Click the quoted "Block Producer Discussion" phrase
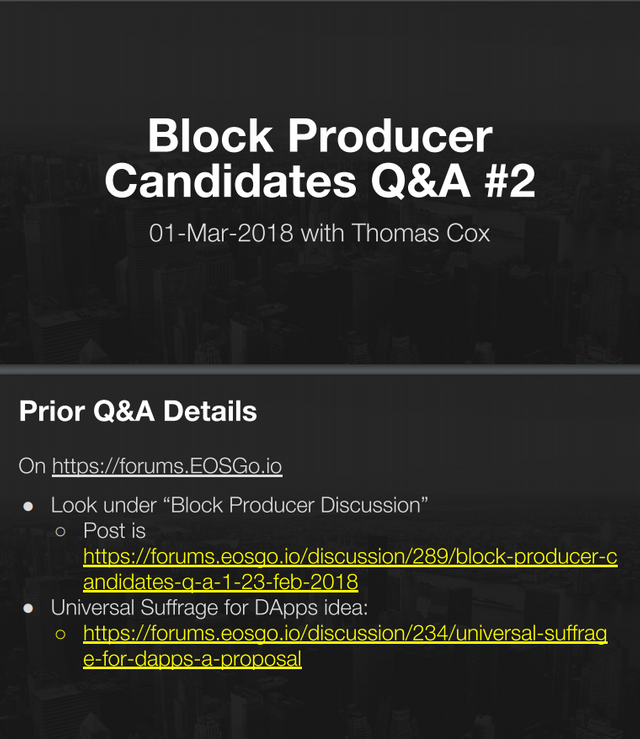The height and width of the screenshot is (739, 640). point(300,506)
